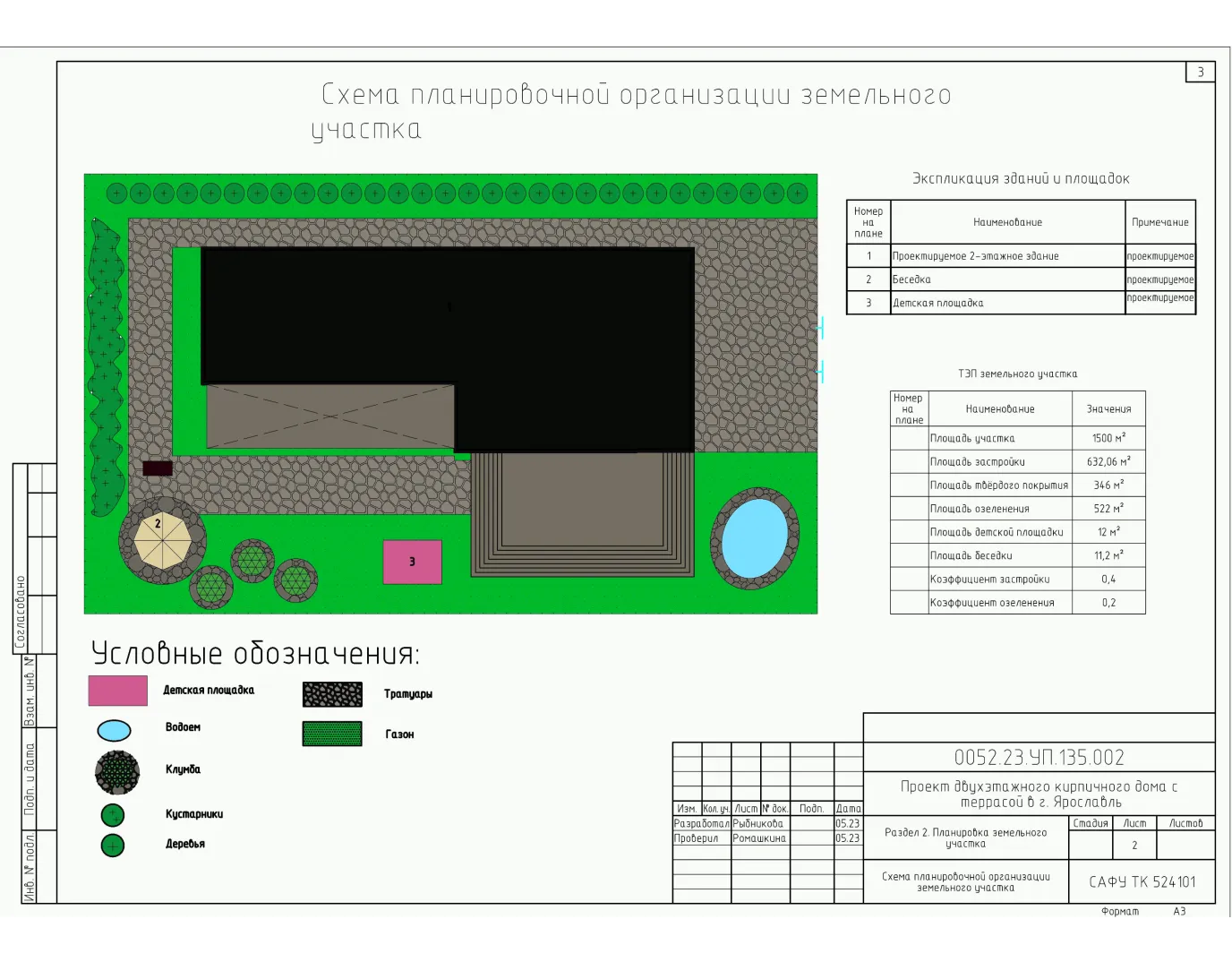This screenshot has width=1232, height=962.
Task: Click the 'Площадь озеленения' row label
Action: coord(980,509)
